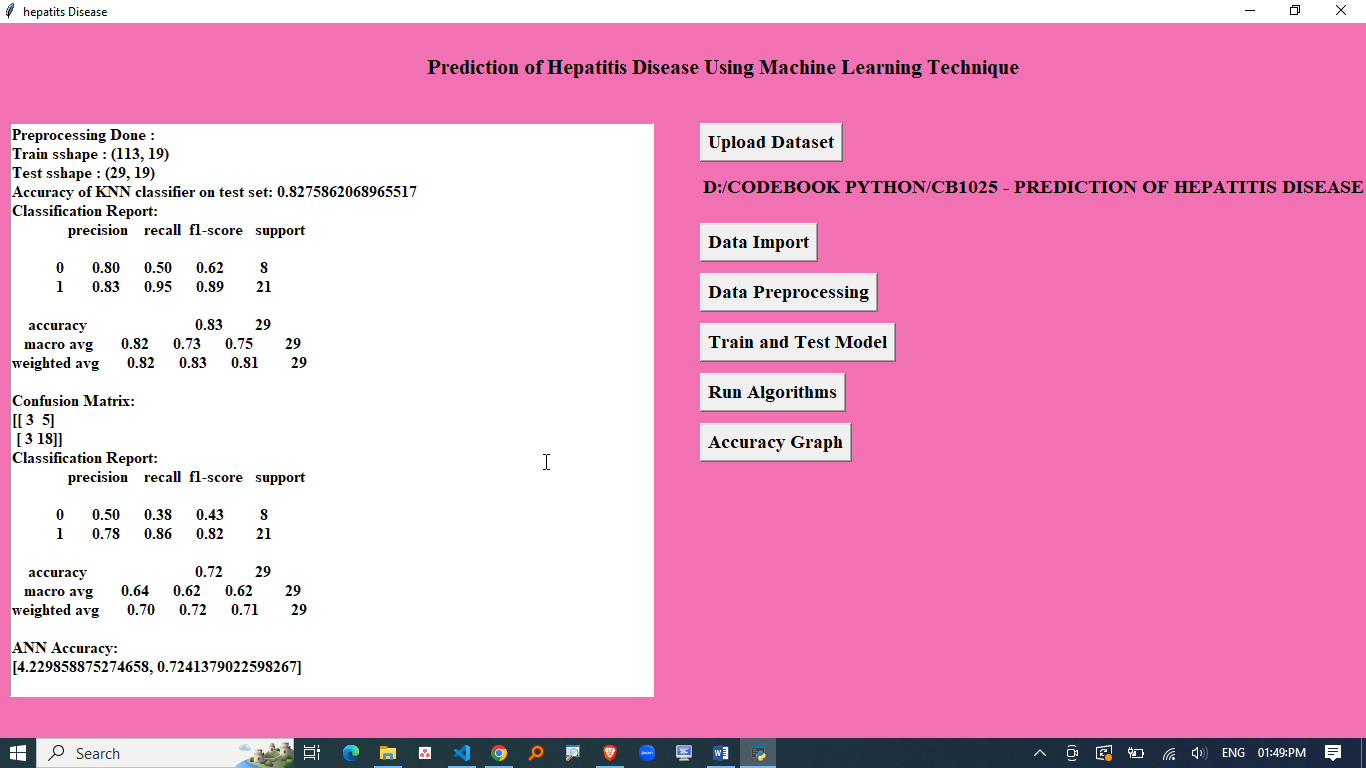Start Data Preprocessing
The height and width of the screenshot is (768, 1366).
(x=788, y=292)
